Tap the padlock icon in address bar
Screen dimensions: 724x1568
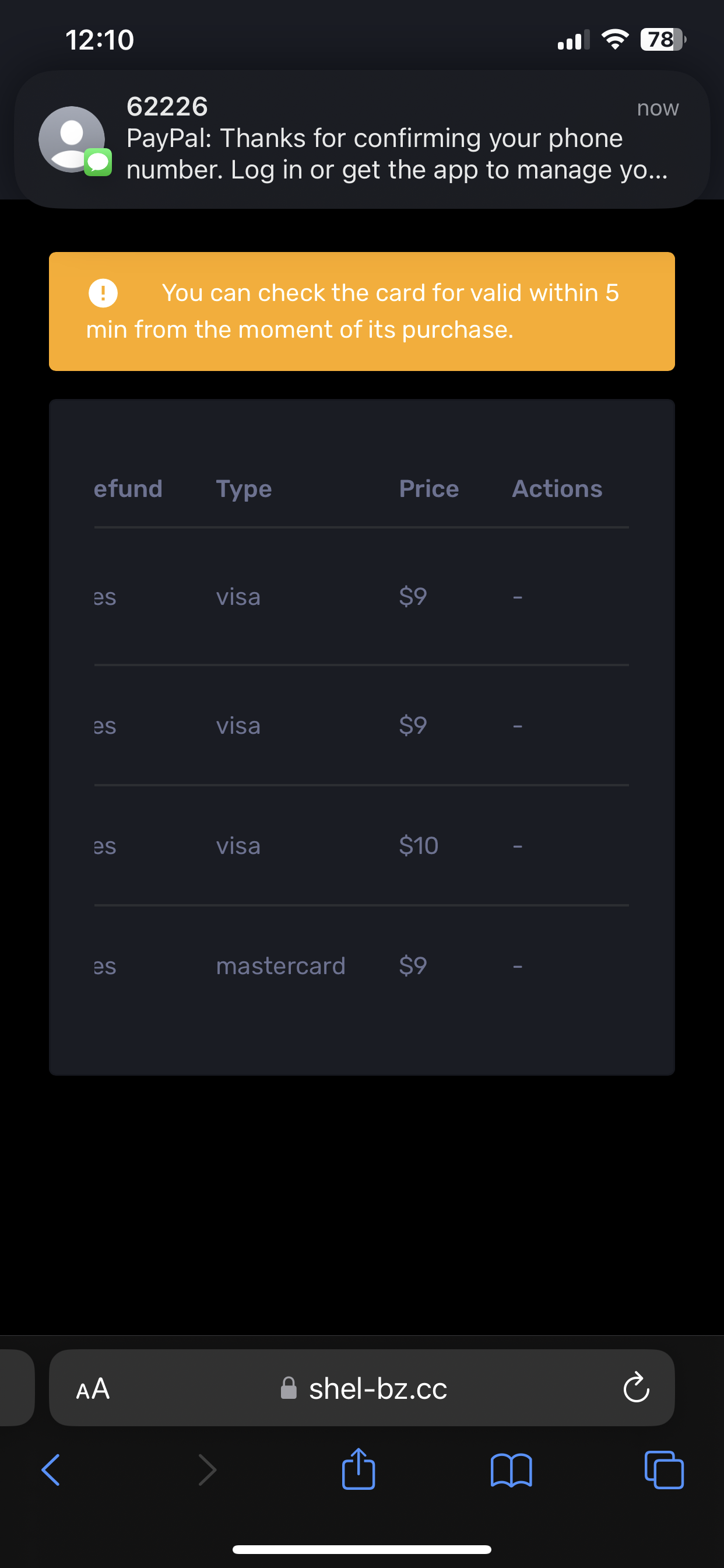[x=289, y=1388]
